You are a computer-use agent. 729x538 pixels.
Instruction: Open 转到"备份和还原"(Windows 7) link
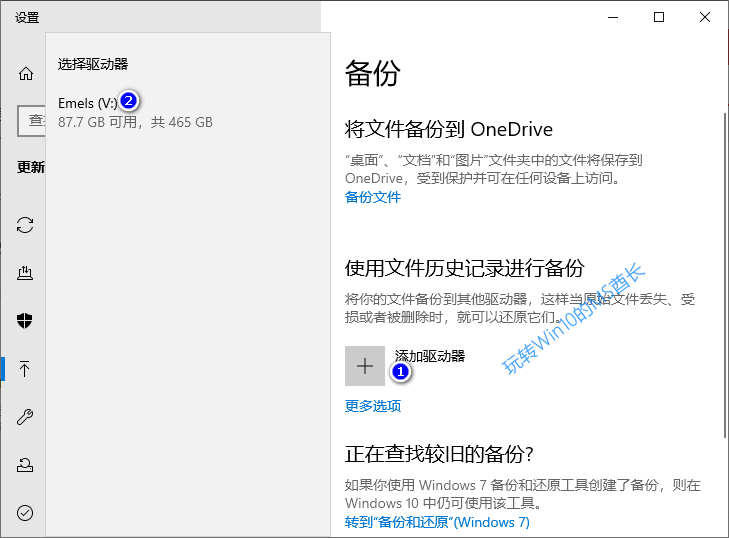point(437,522)
